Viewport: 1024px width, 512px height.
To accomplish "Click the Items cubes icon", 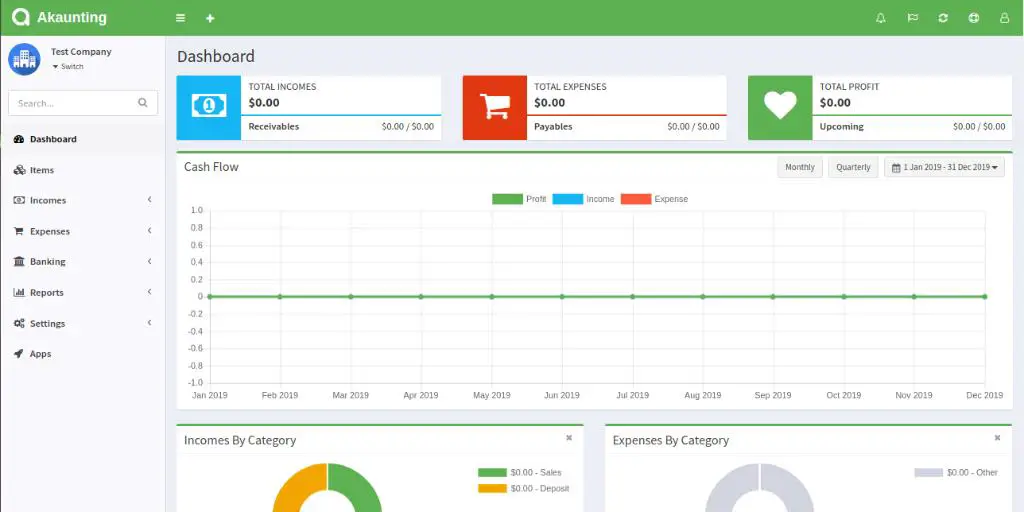I will pyautogui.click(x=19, y=170).
